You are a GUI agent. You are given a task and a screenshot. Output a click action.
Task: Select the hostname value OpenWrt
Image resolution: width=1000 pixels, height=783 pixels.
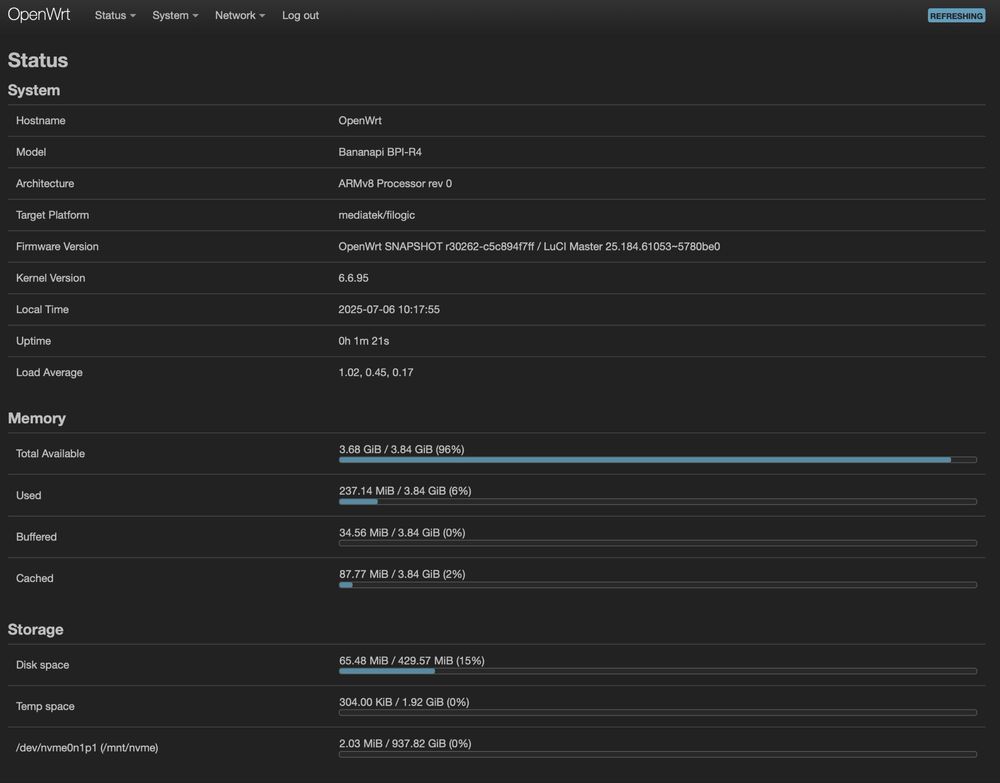pyautogui.click(x=360, y=121)
